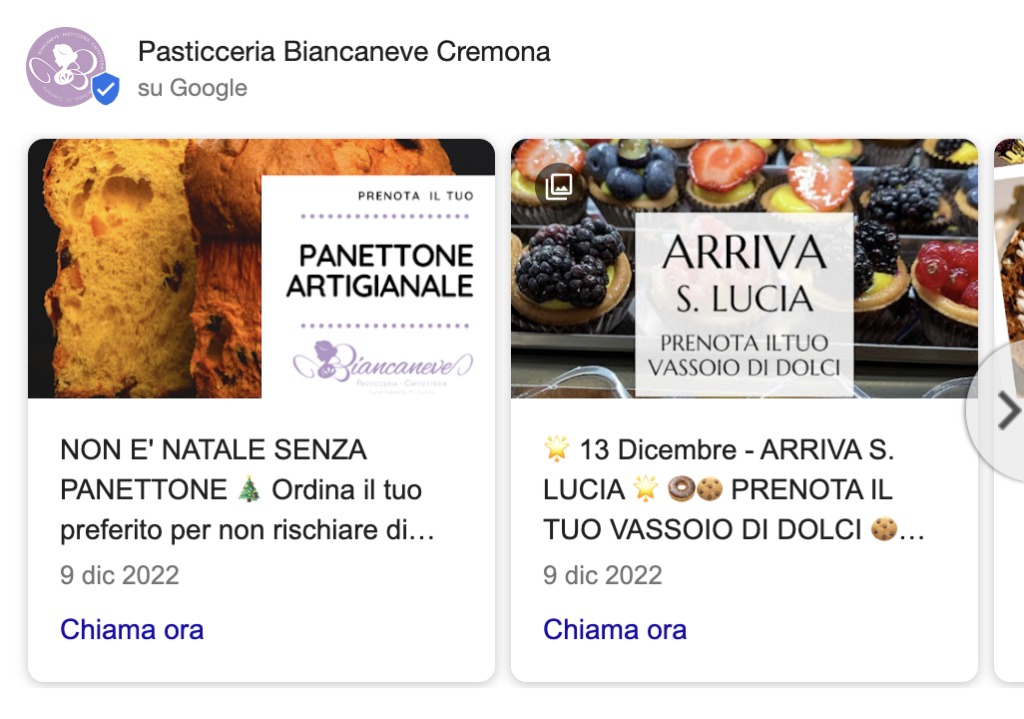
Task: Click Chiama ora under the panettone post
Action: (132, 630)
